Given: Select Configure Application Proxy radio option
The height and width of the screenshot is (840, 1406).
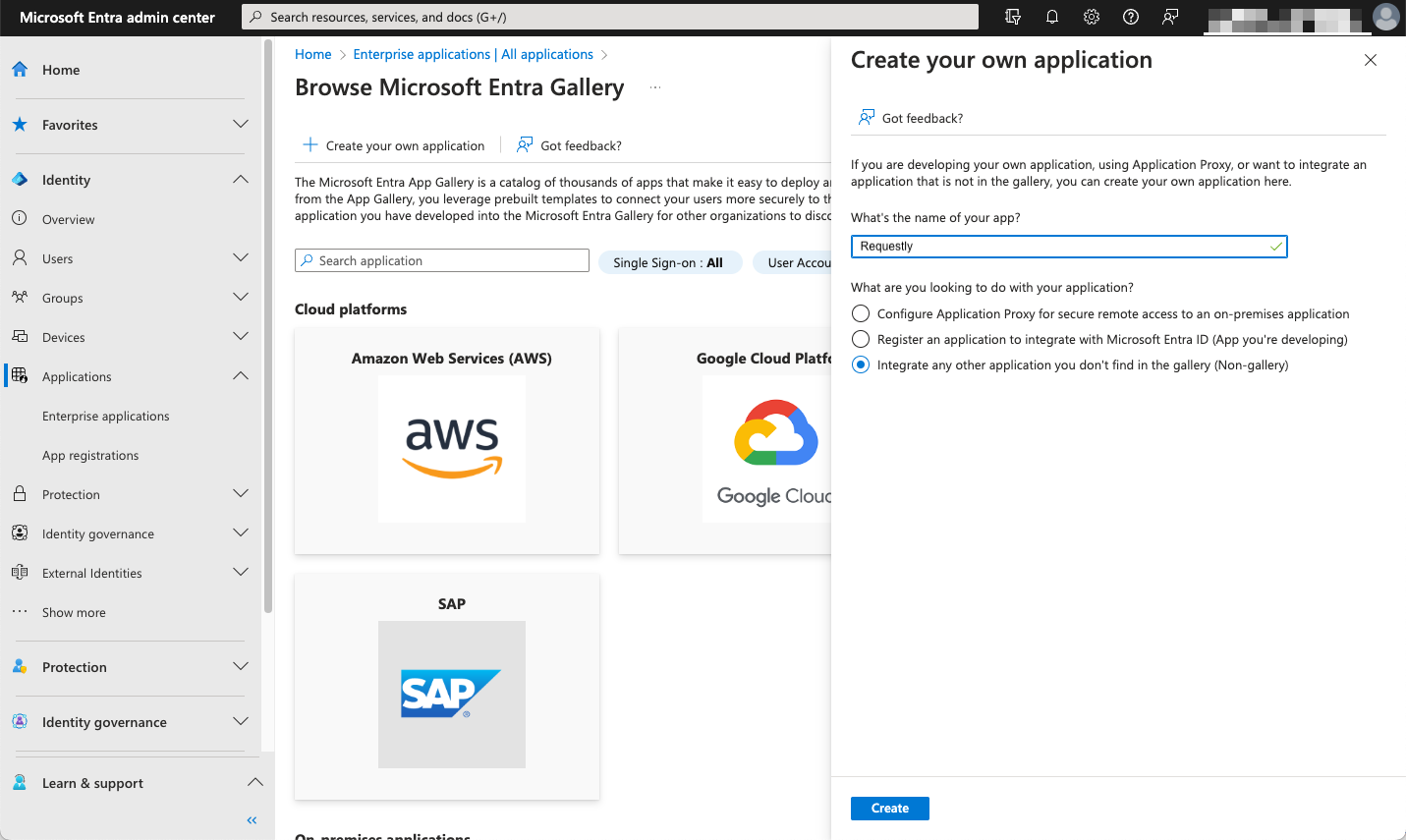Looking at the screenshot, I should pos(861,313).
